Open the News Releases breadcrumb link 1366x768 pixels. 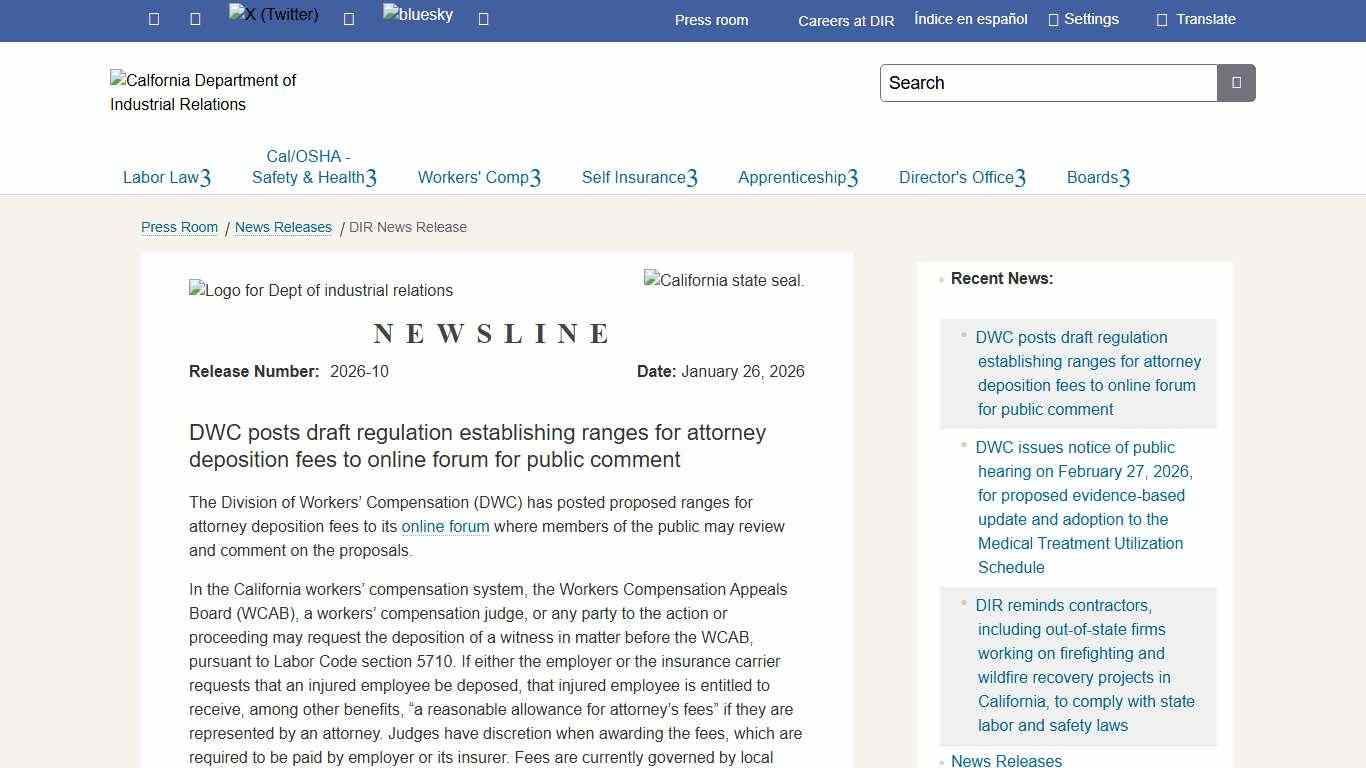(x=283, y=227)
